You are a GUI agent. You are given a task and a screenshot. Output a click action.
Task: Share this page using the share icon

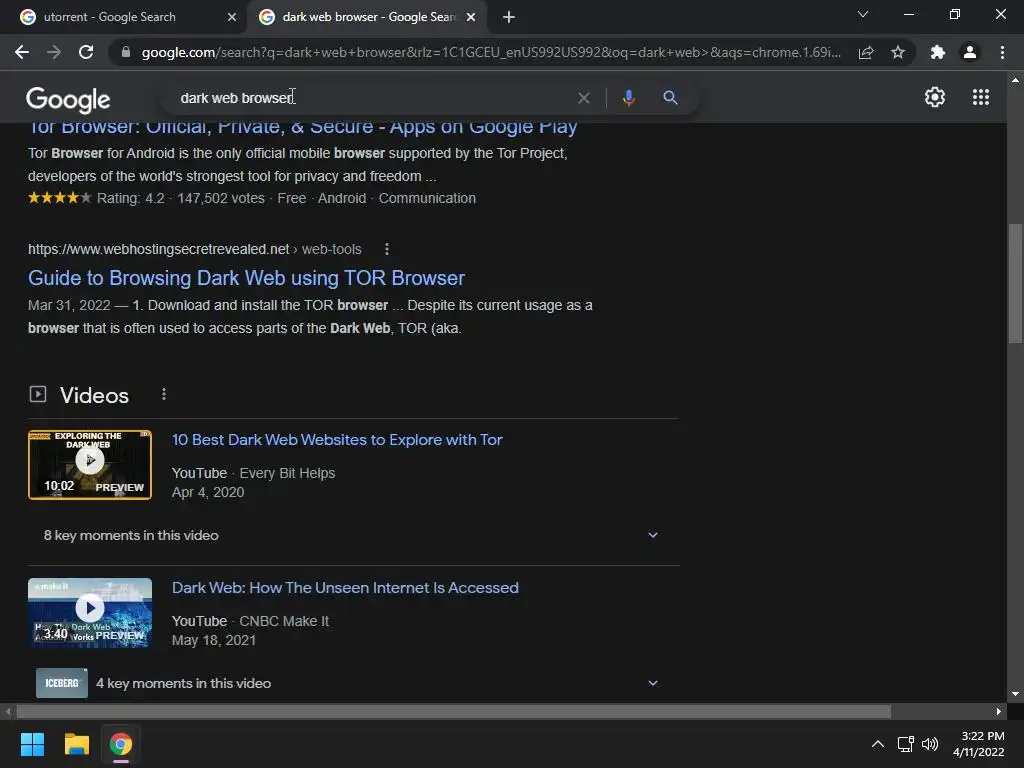(x=866, y=52)
